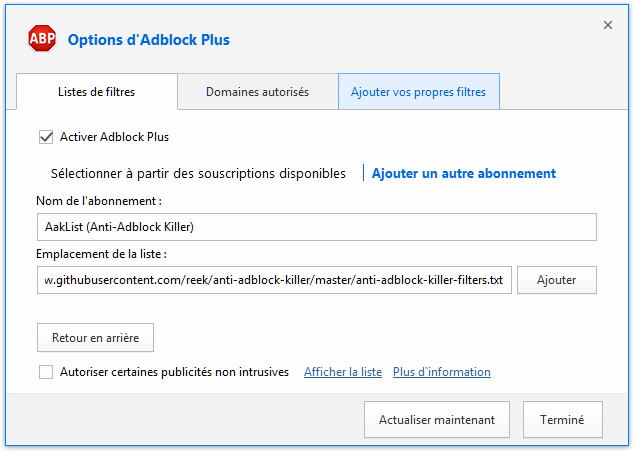Screen dimensions: 634x452
Task: Click the Options d'Adblock Plus title
Action: coord(149,40)
